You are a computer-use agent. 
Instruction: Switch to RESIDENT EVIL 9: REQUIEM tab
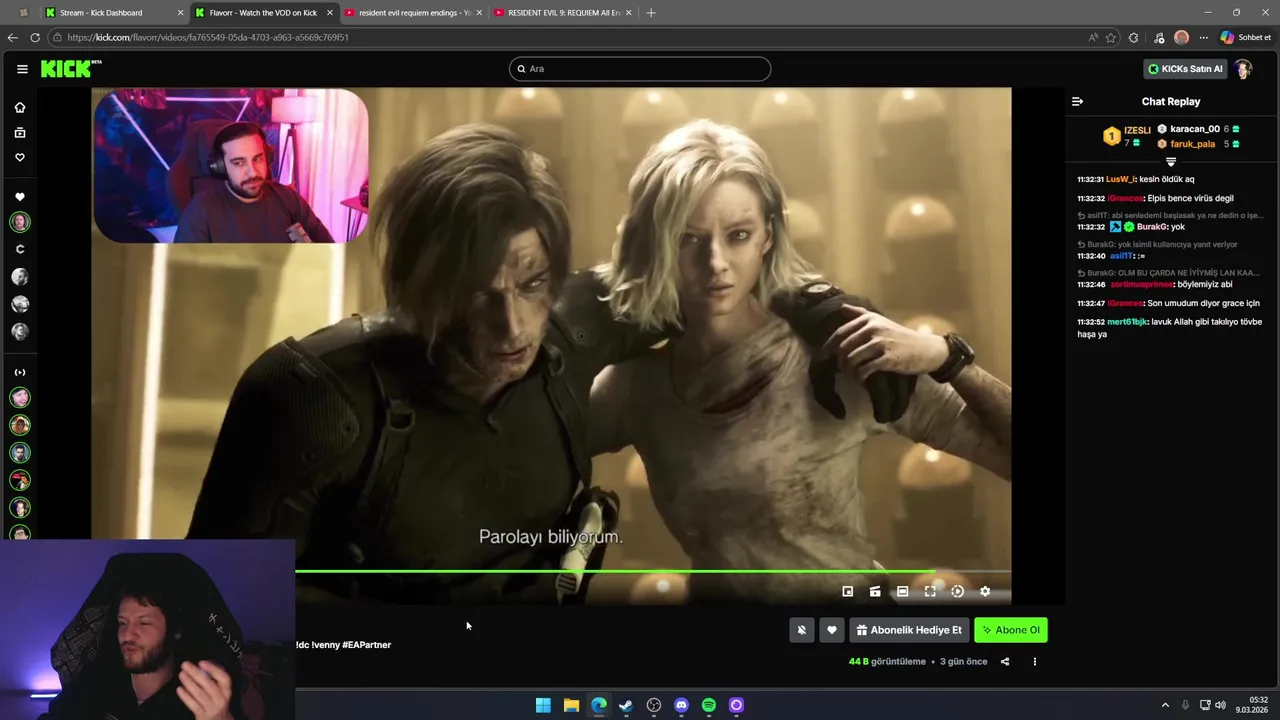[x=563, y=13]
